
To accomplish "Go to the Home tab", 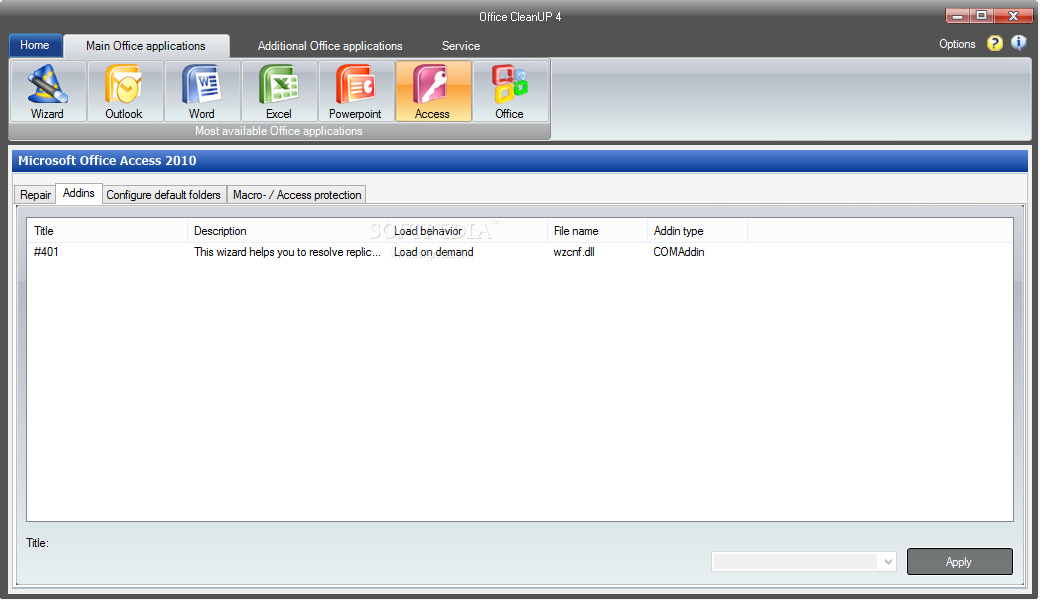I will pos(35,45).
